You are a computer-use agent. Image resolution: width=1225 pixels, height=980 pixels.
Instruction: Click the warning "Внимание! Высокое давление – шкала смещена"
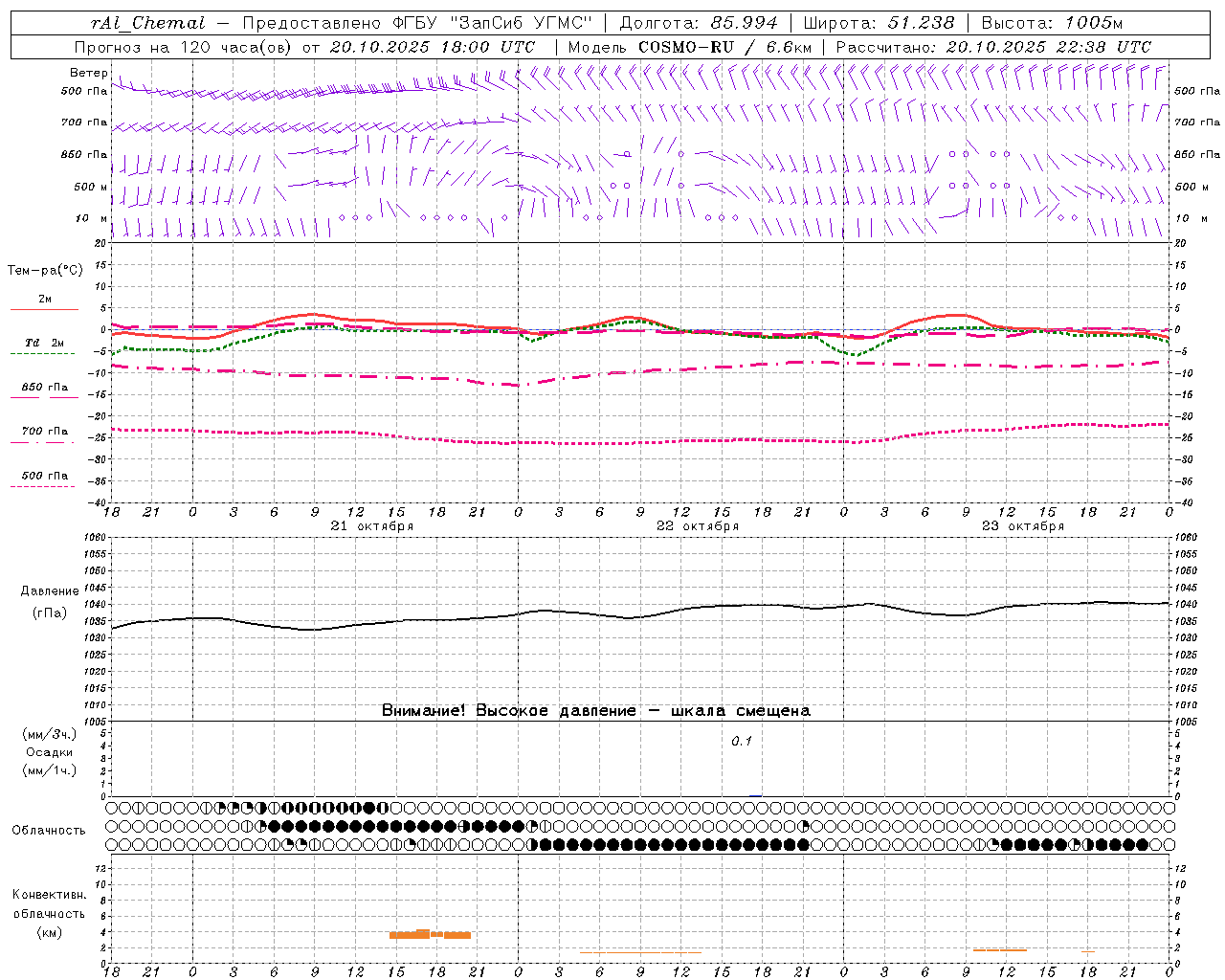tap(595, 711)
